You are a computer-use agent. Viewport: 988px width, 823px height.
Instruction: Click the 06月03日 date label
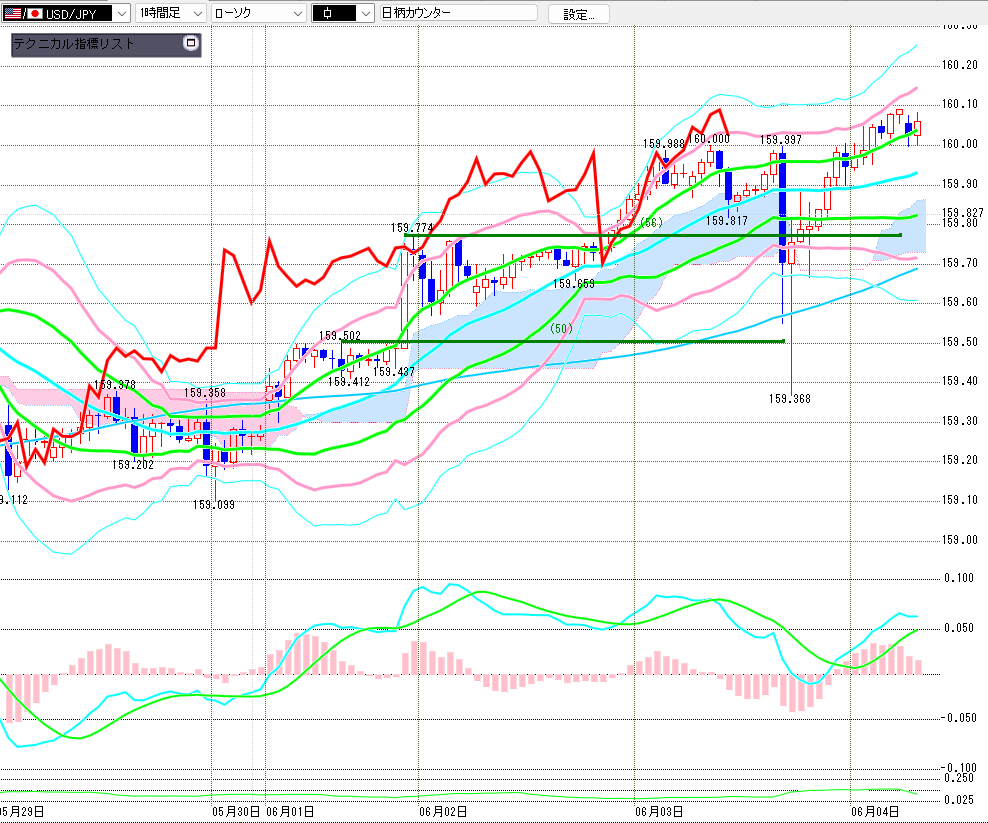point(658,812)
